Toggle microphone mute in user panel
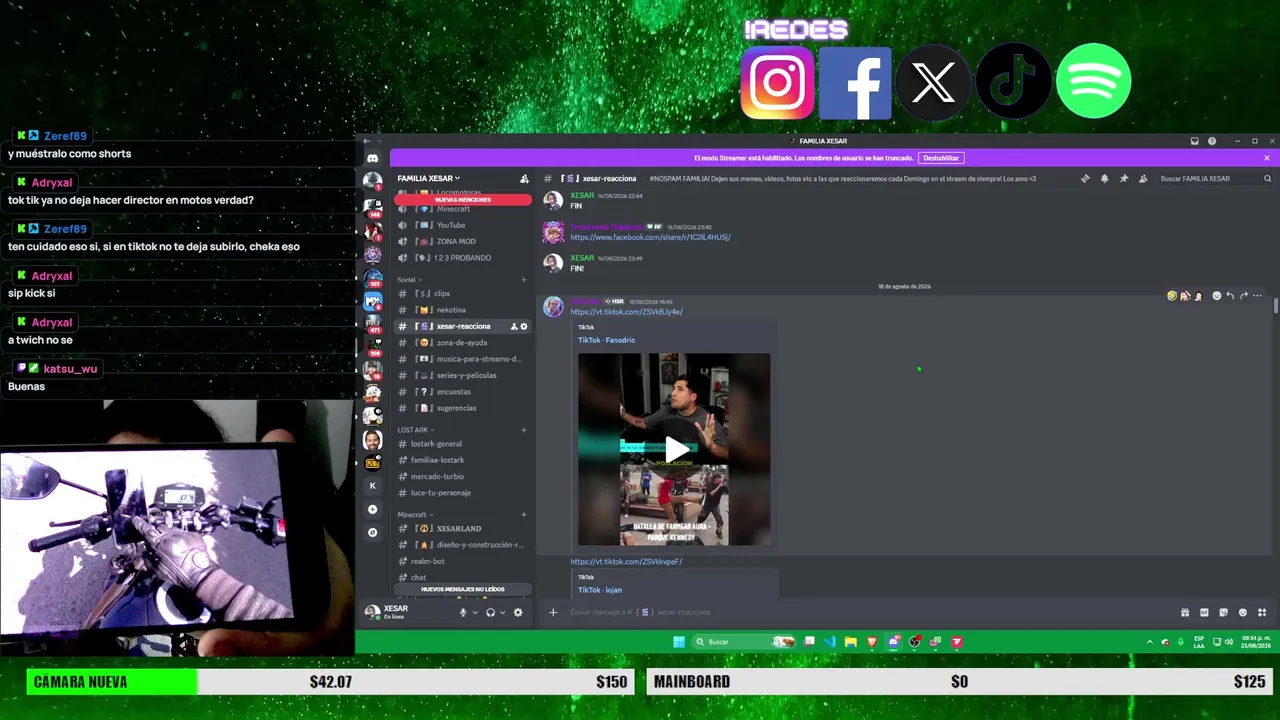Image resolution: width=1280 pixels, height=720 pixels. (x=462, y=612)
